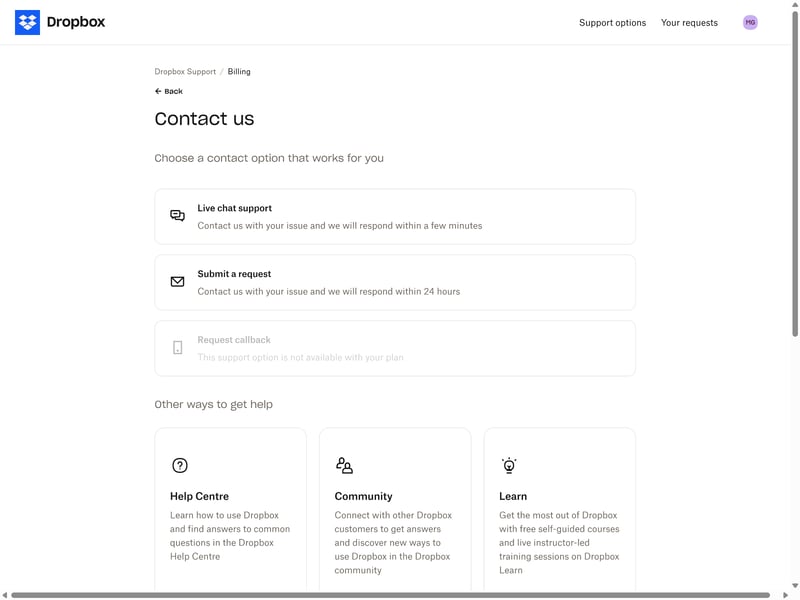Open the MG account avatar menu
Screen dimensions: 800x600
(750, 22)
